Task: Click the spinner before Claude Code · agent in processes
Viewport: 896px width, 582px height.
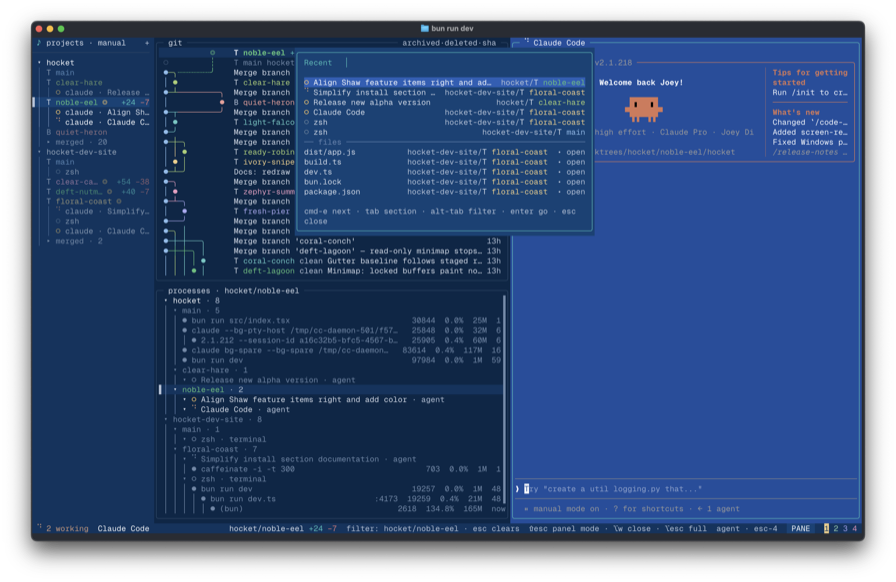Action: coord(194,409)
